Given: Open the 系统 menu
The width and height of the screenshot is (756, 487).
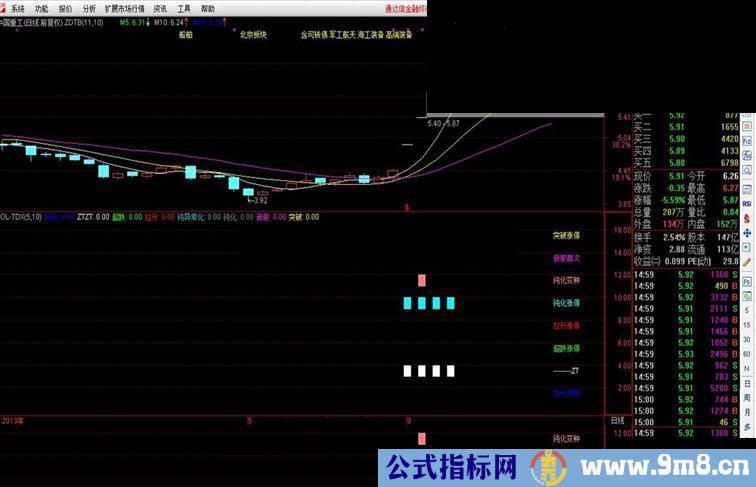Looking at the screenshot, I should click(17, 7).
